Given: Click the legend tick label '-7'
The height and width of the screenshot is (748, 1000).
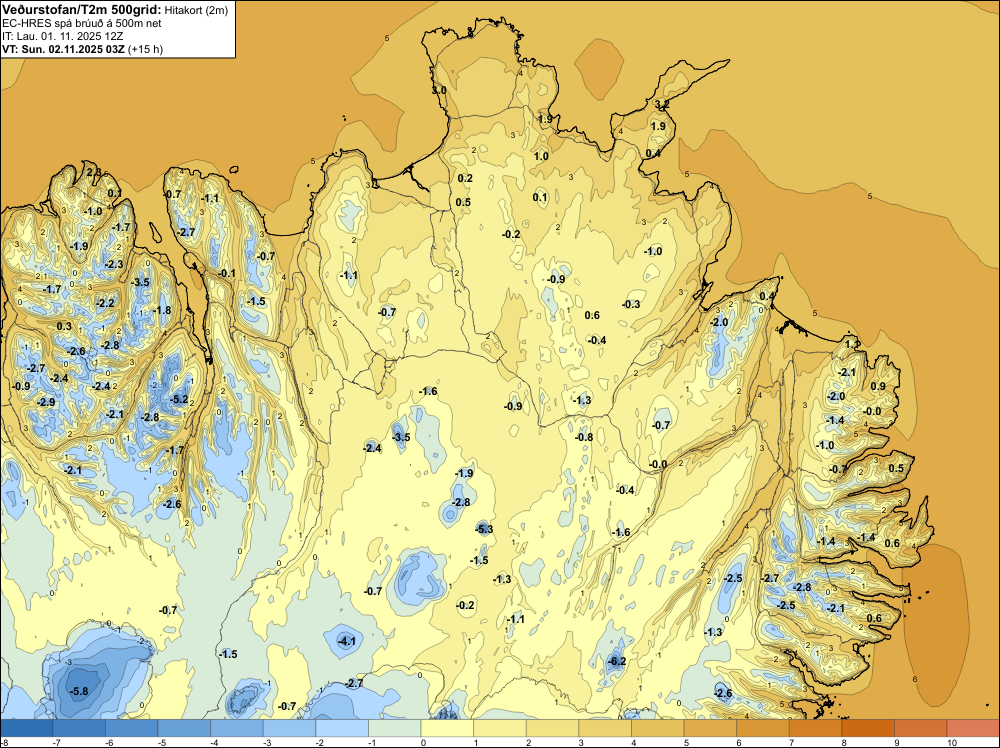Looking at the screenshot, I should [56, 742].
